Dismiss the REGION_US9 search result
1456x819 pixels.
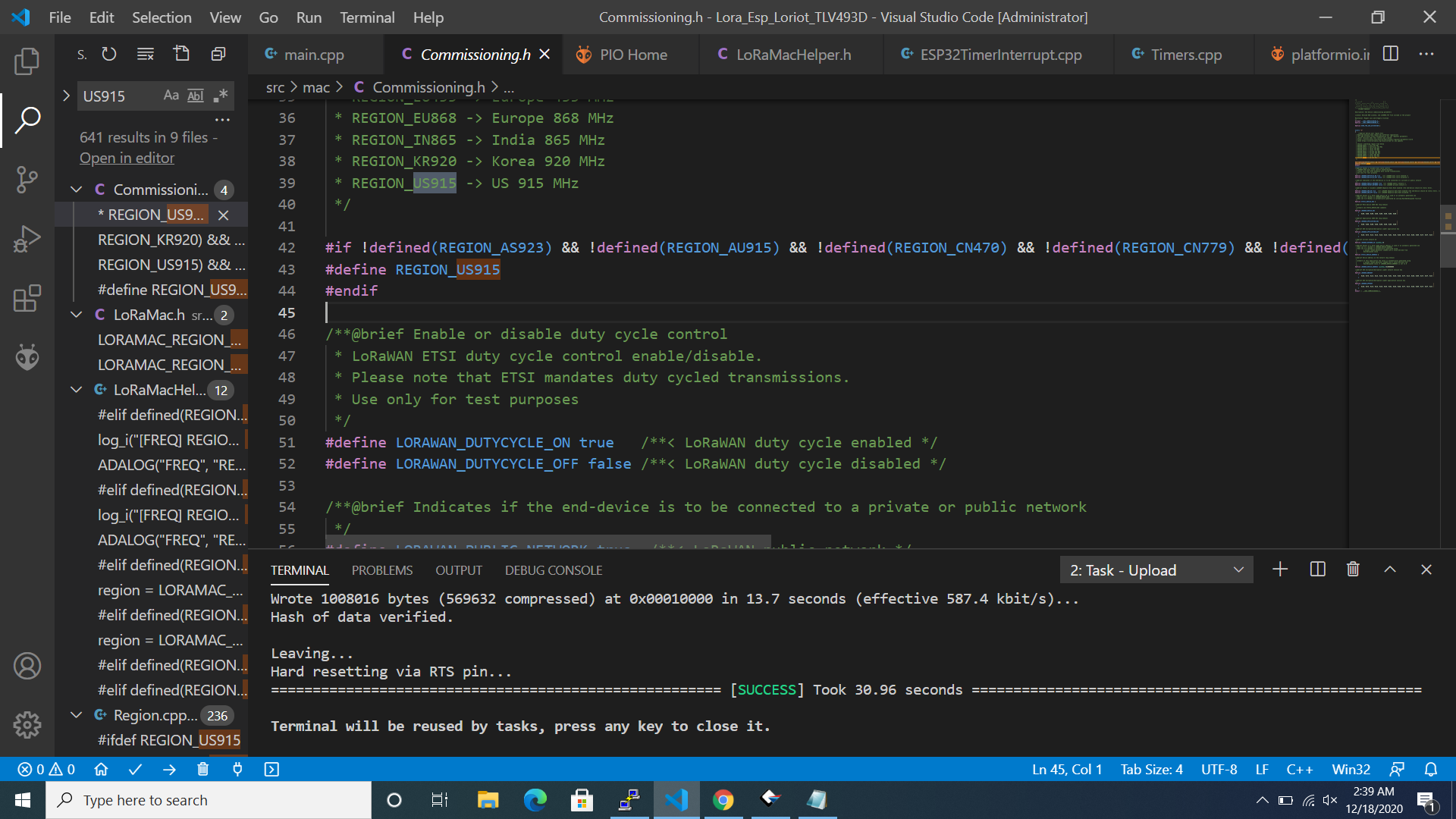tap(222, 215)
